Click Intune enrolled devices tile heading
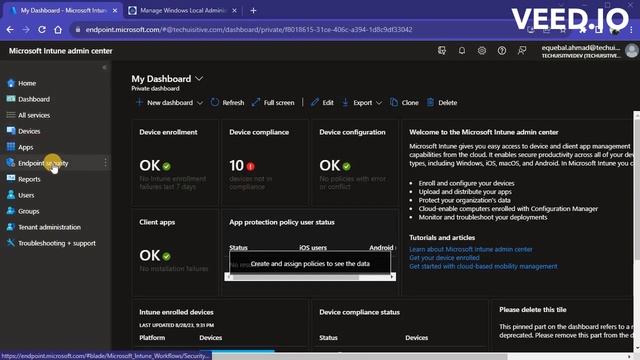 coord(176,312)
